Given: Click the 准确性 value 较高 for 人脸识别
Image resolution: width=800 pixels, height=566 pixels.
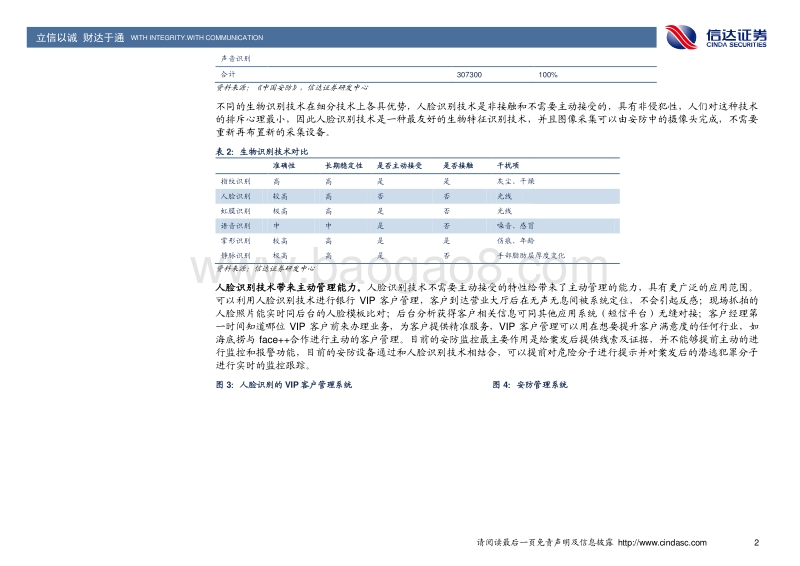Looking at the screenshot, I should pos(280,196).
